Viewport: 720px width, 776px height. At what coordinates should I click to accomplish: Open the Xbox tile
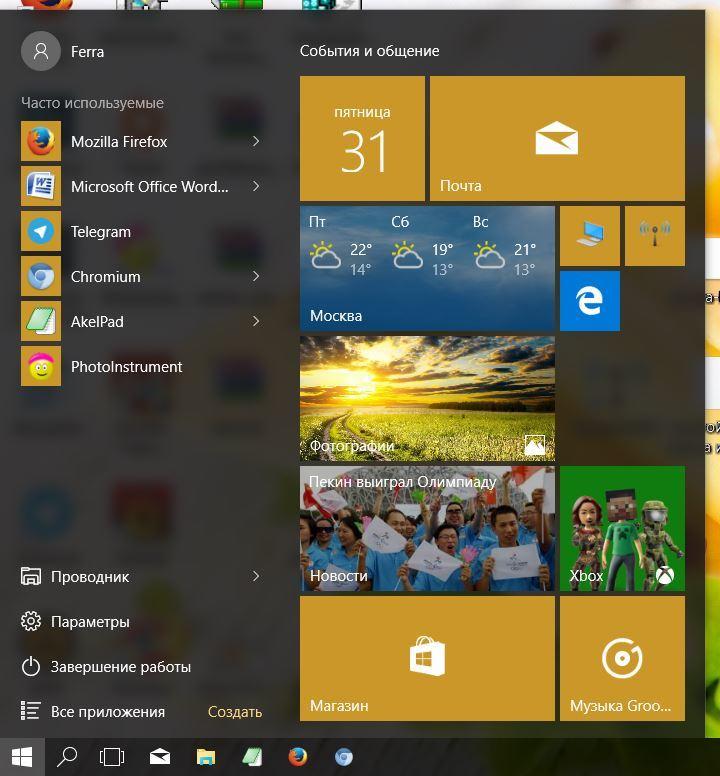[622, 528]
